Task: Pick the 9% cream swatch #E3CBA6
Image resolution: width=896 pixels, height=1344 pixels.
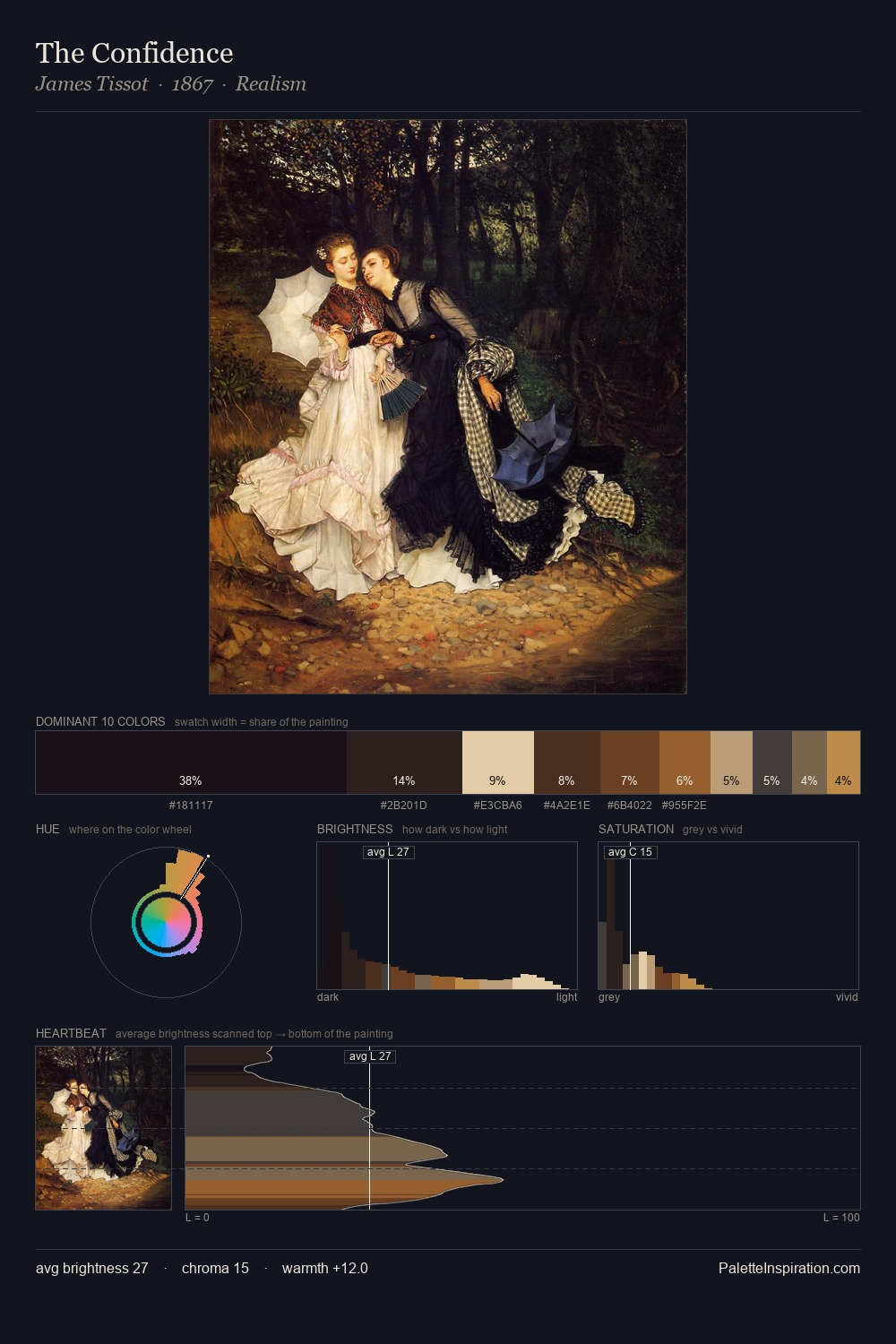Action: [x=498, y=762]
